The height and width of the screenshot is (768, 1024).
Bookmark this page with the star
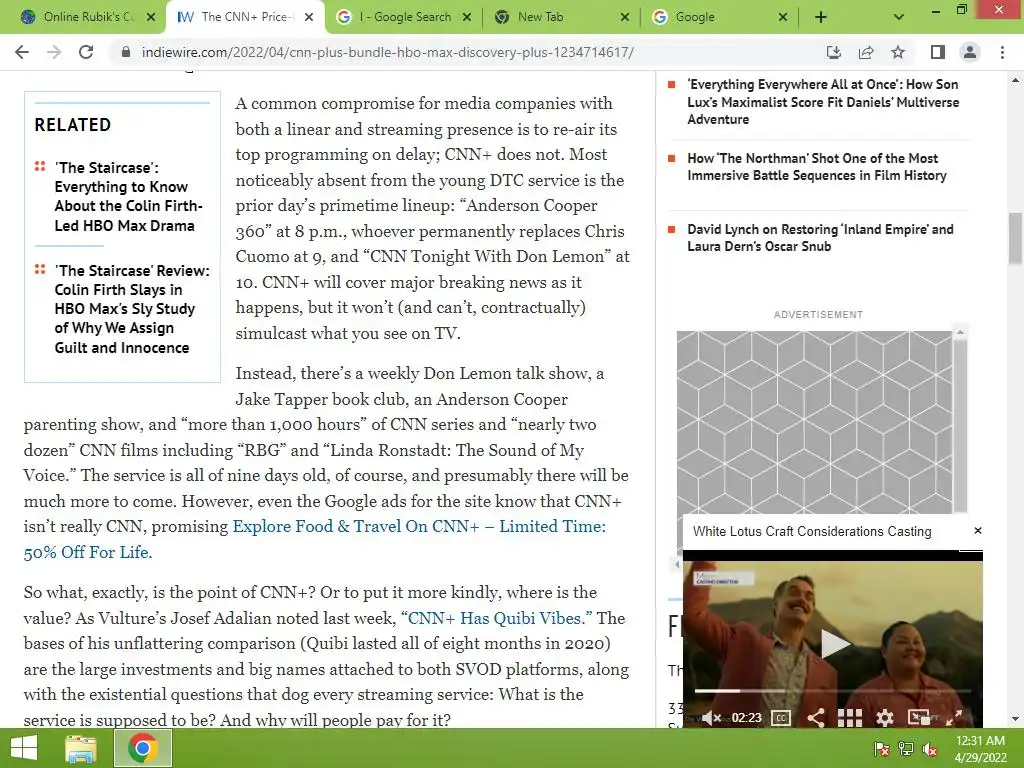tap(898, 52)
